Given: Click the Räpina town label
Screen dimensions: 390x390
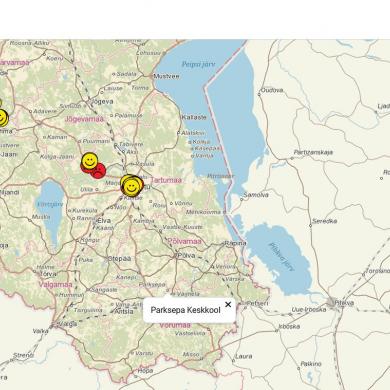Looking at the screenshot, I should click(x=235, y=243).
